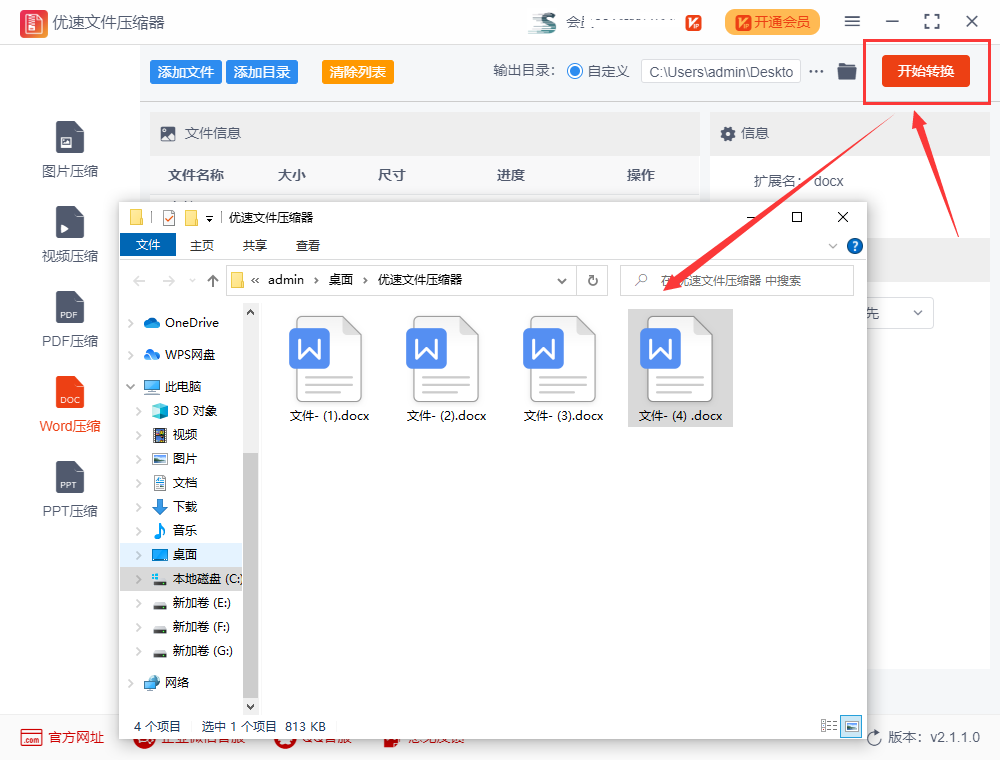Select the file 文件- (1).docx
Viewport: 1000px width, 760px height.
pyautogui.click(x=329, y=369)
